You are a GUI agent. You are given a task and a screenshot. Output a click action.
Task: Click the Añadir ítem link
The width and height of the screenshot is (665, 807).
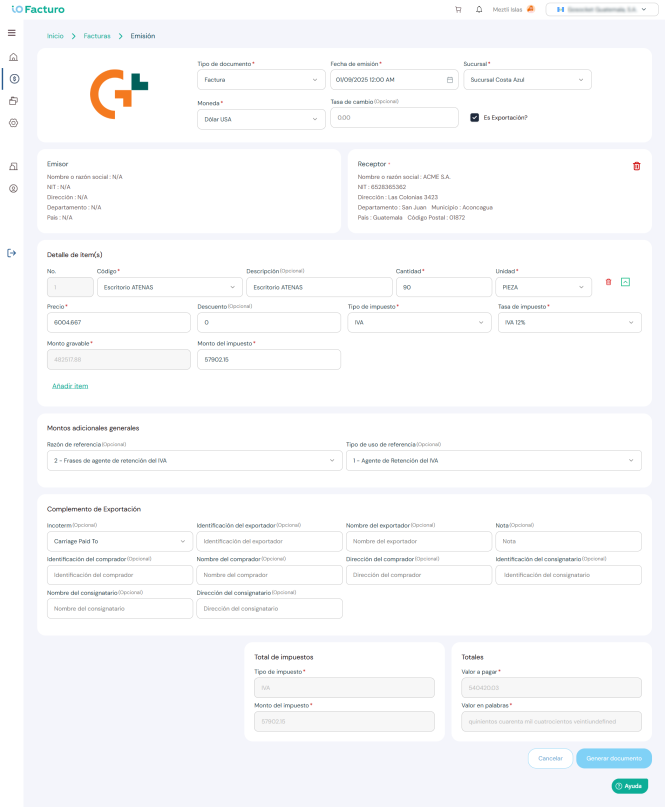coord(70,386)
